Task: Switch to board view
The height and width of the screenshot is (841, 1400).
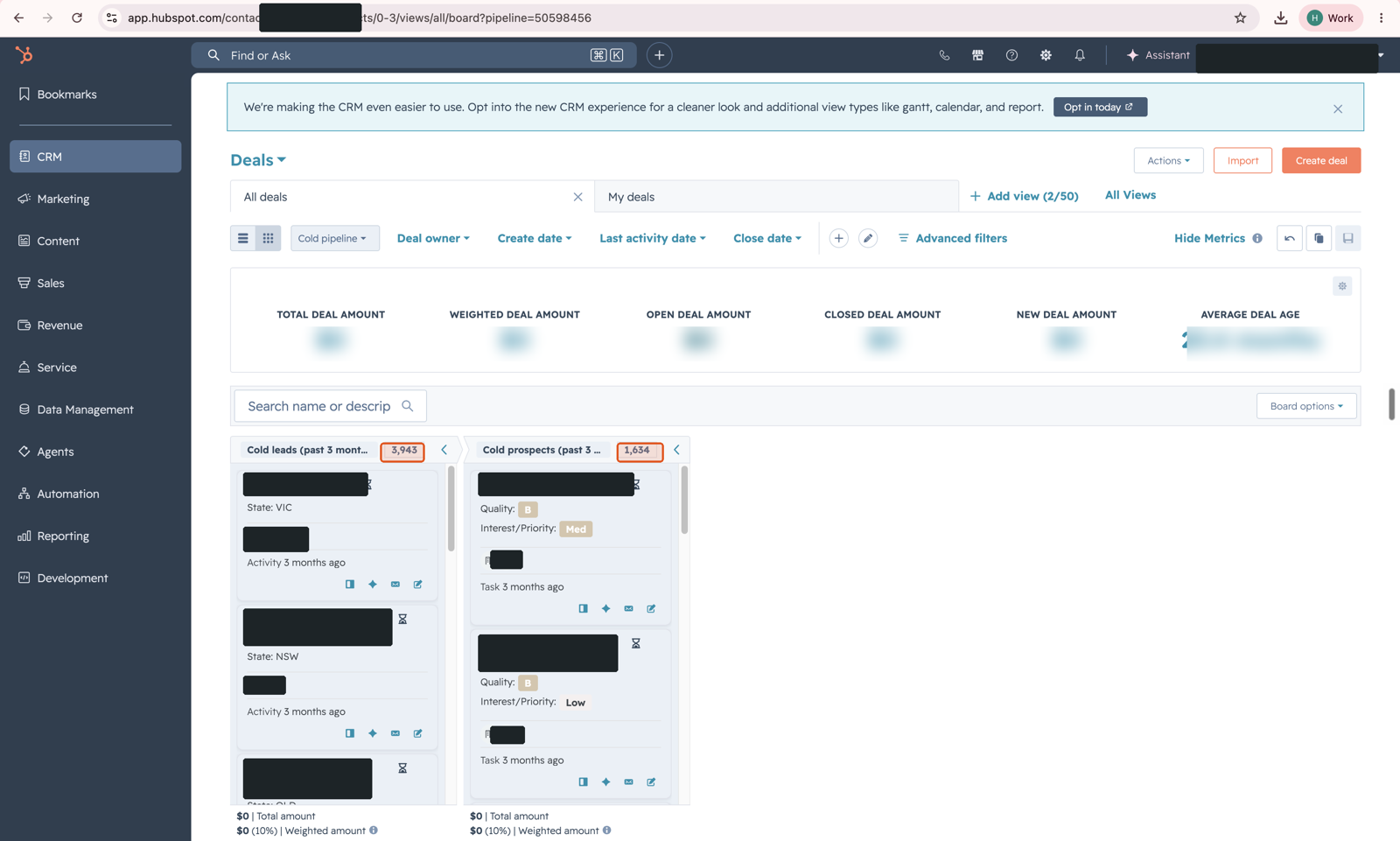Action: pos(269,238)
